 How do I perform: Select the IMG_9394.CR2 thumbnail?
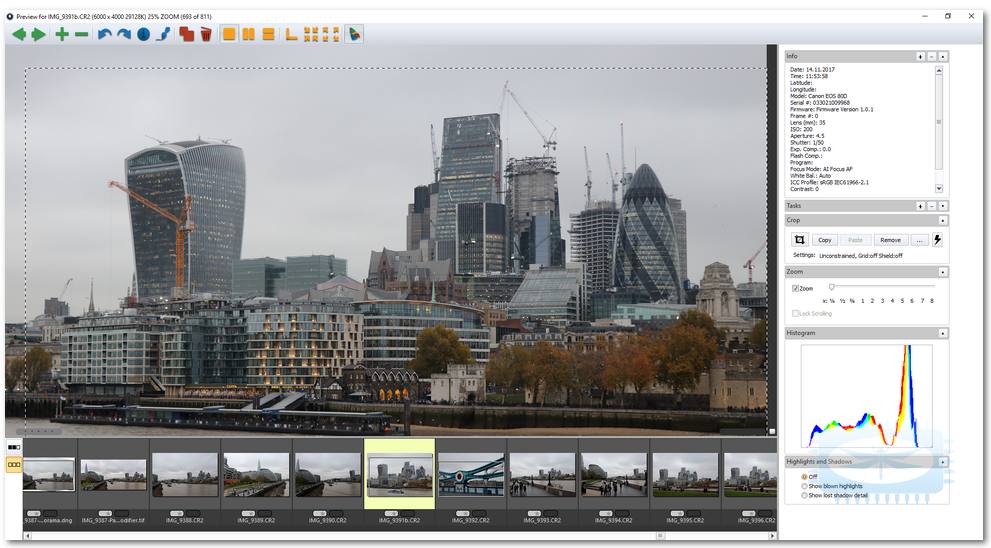[x=614, y=475]
